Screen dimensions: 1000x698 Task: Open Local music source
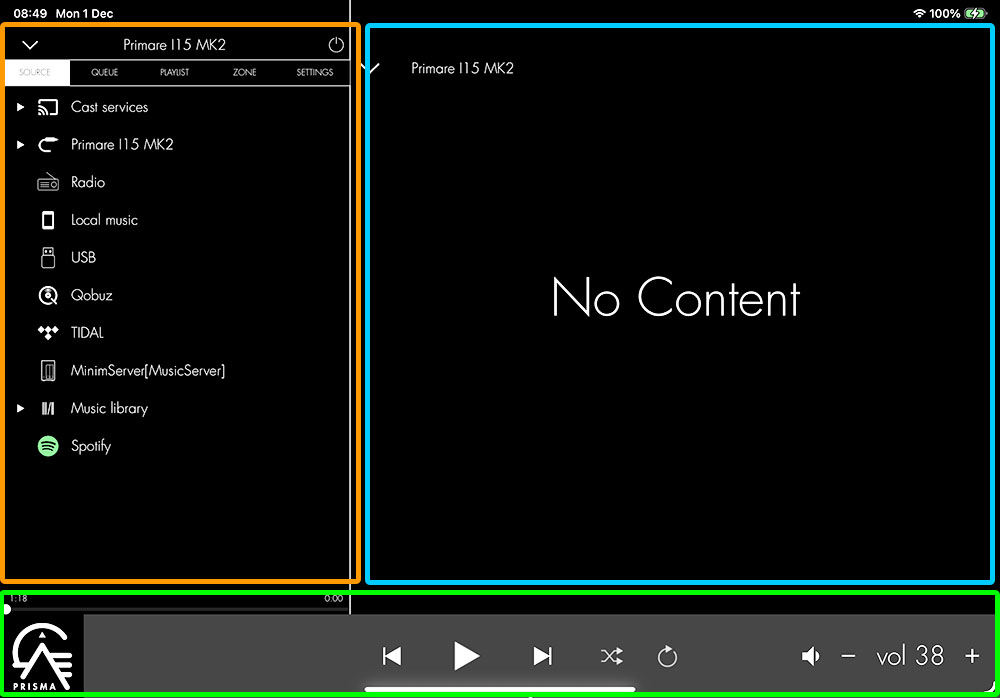pyautogui.click(x=104, y=220)
